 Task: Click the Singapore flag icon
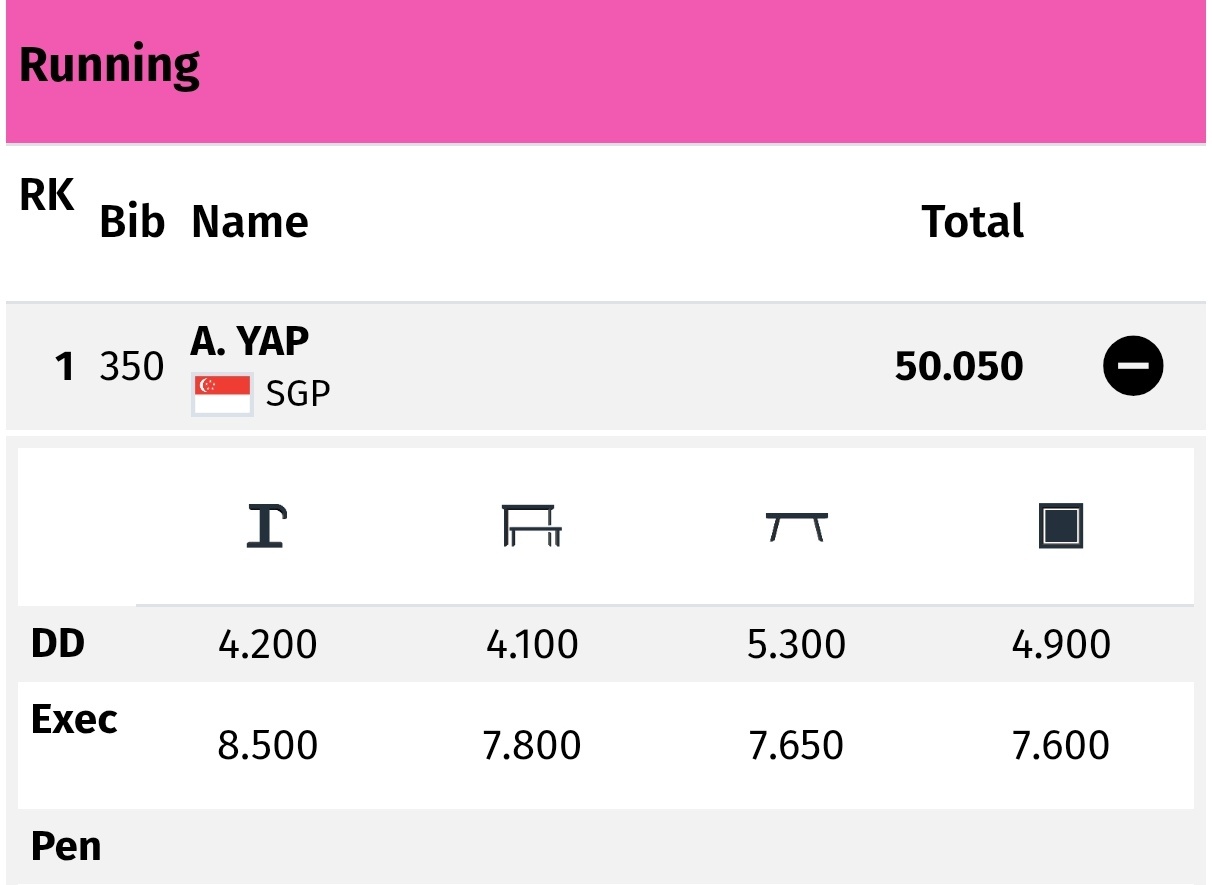point(223,395)
